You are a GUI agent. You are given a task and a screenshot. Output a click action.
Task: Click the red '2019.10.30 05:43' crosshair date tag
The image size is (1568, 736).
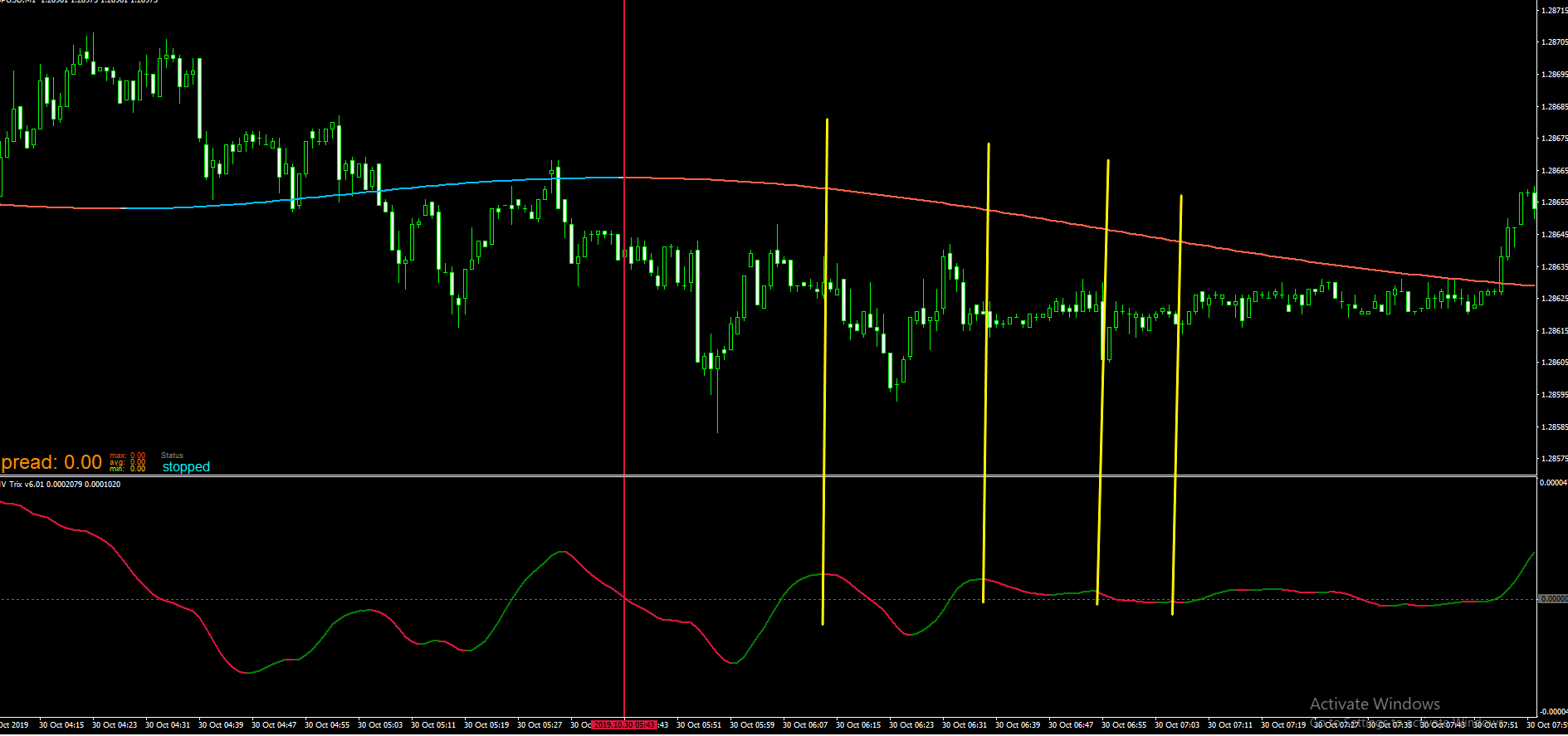coord(624,724)
